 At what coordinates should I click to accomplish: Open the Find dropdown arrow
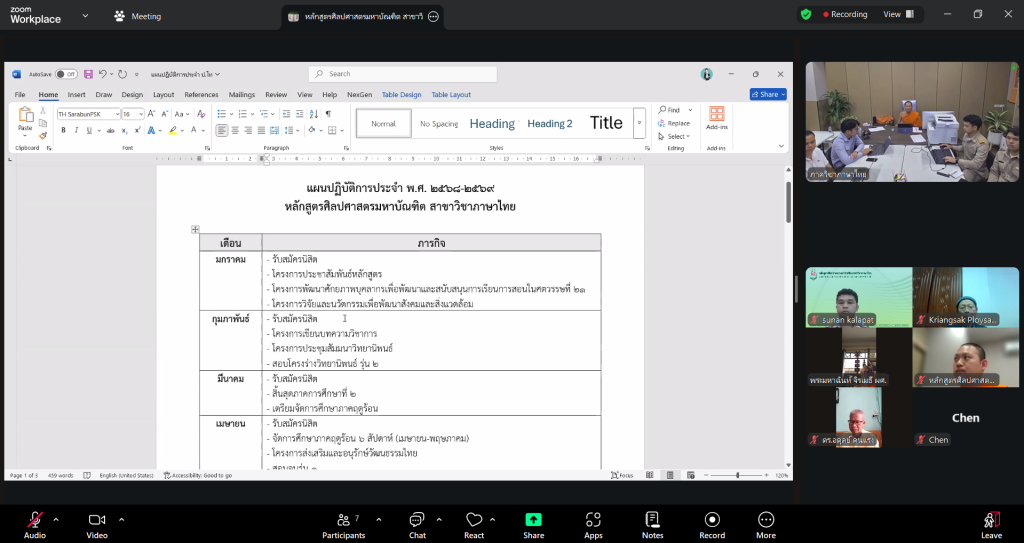point(690,110)
